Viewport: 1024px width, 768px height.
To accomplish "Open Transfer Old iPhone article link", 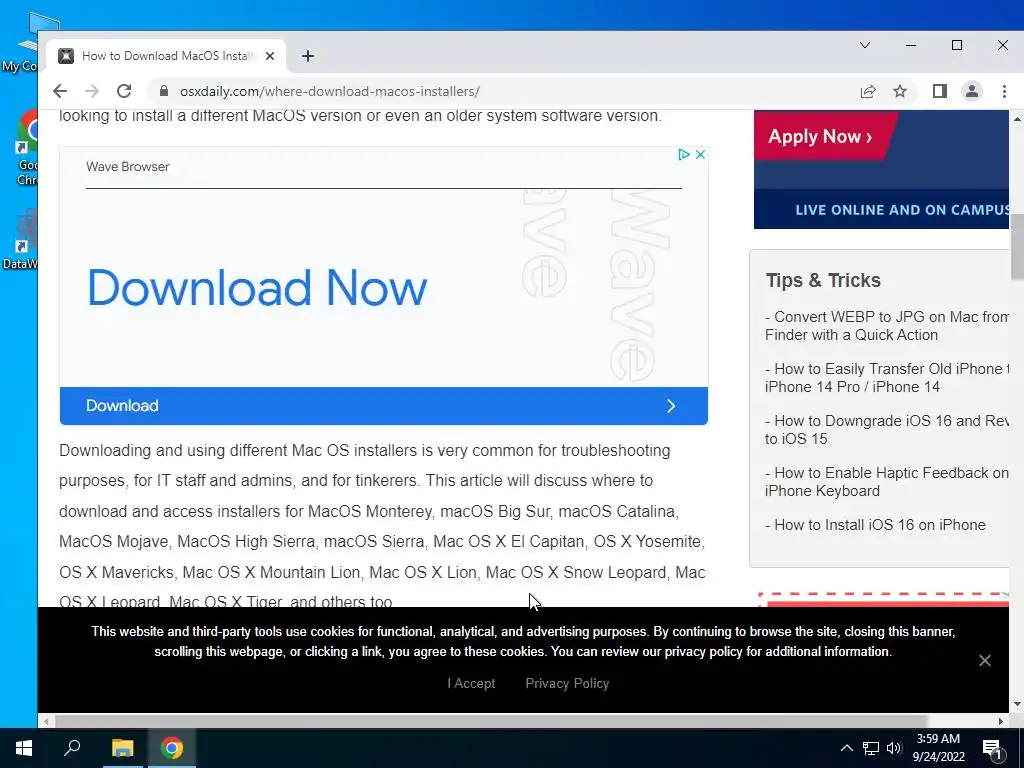I will (x=887, y=377).
